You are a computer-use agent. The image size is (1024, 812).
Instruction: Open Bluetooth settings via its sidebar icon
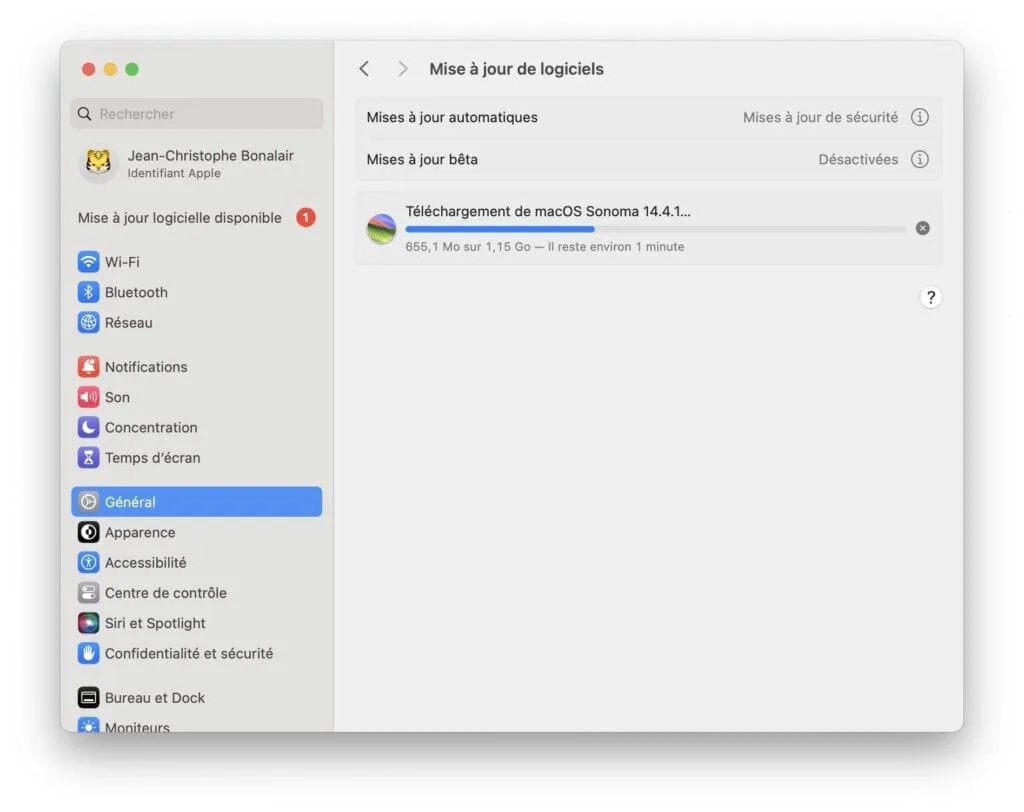(88, 292)
